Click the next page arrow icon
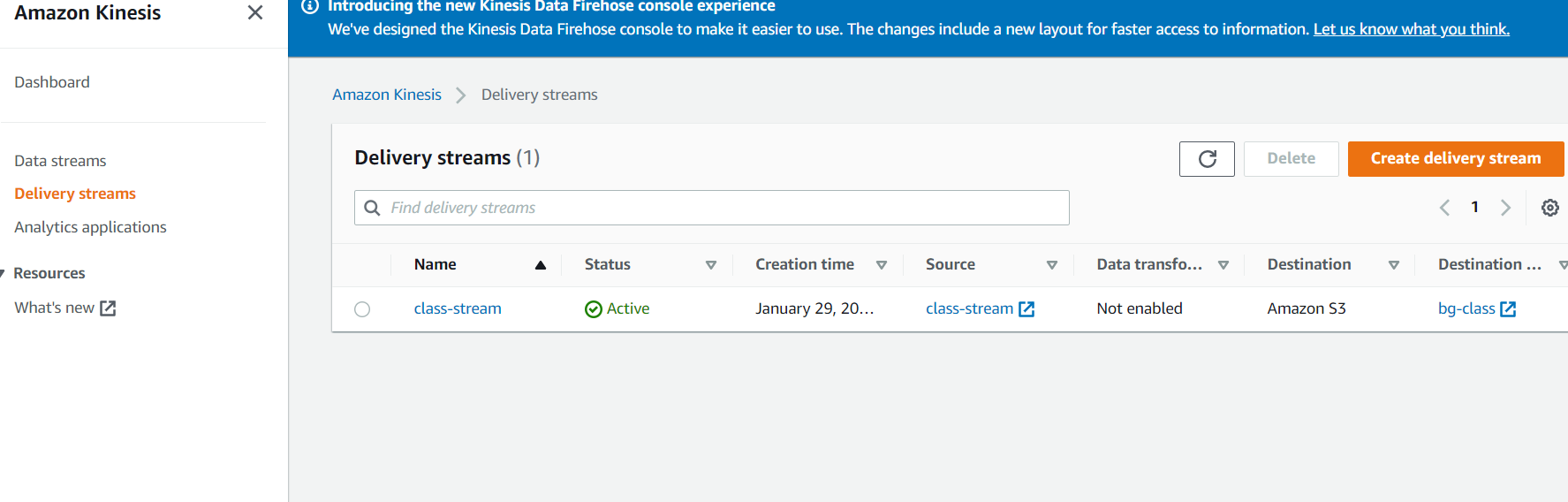 coord(1505,208)
